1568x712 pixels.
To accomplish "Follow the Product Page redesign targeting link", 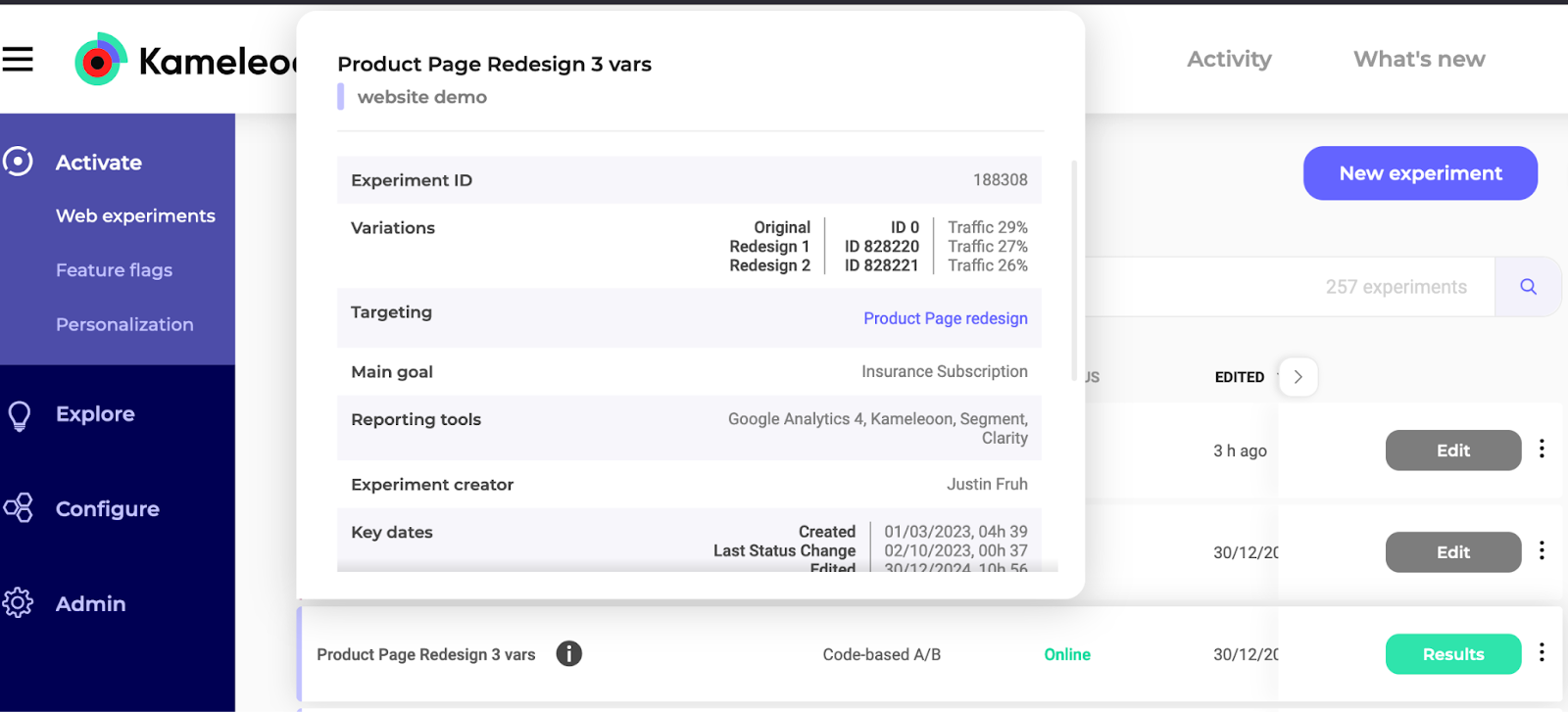I will pyautogui.click(x=945, y=318).
